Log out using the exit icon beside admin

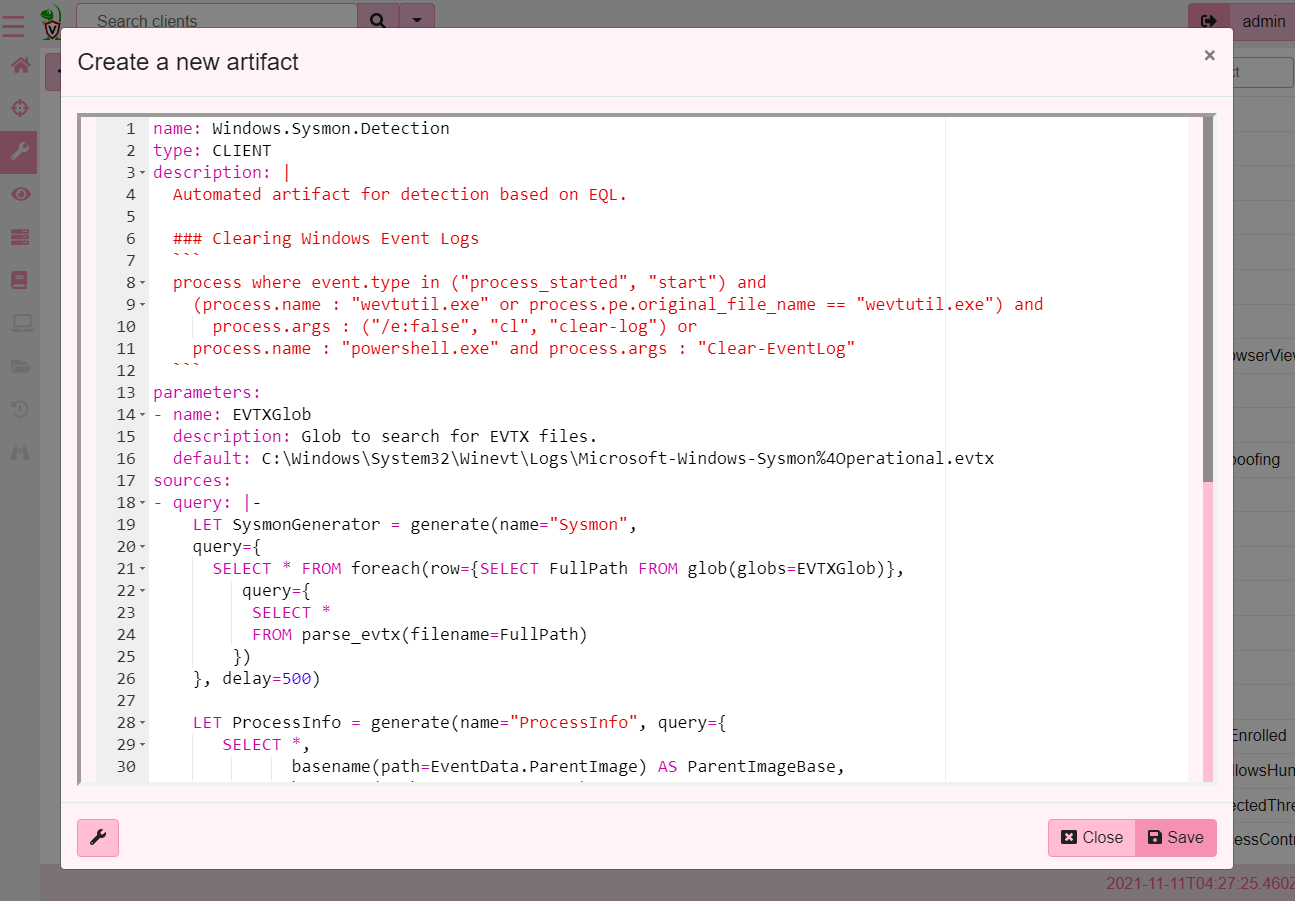click(1208, 20)
